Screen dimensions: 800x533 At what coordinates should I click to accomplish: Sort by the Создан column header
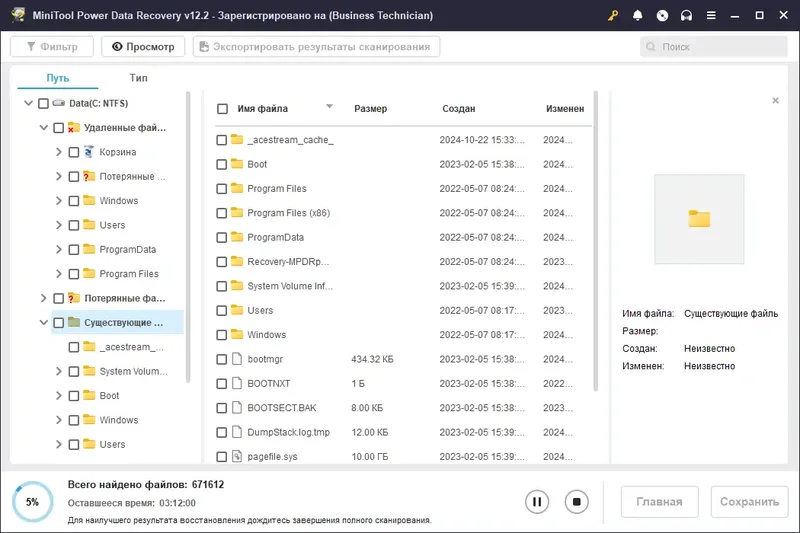(459, 109)
